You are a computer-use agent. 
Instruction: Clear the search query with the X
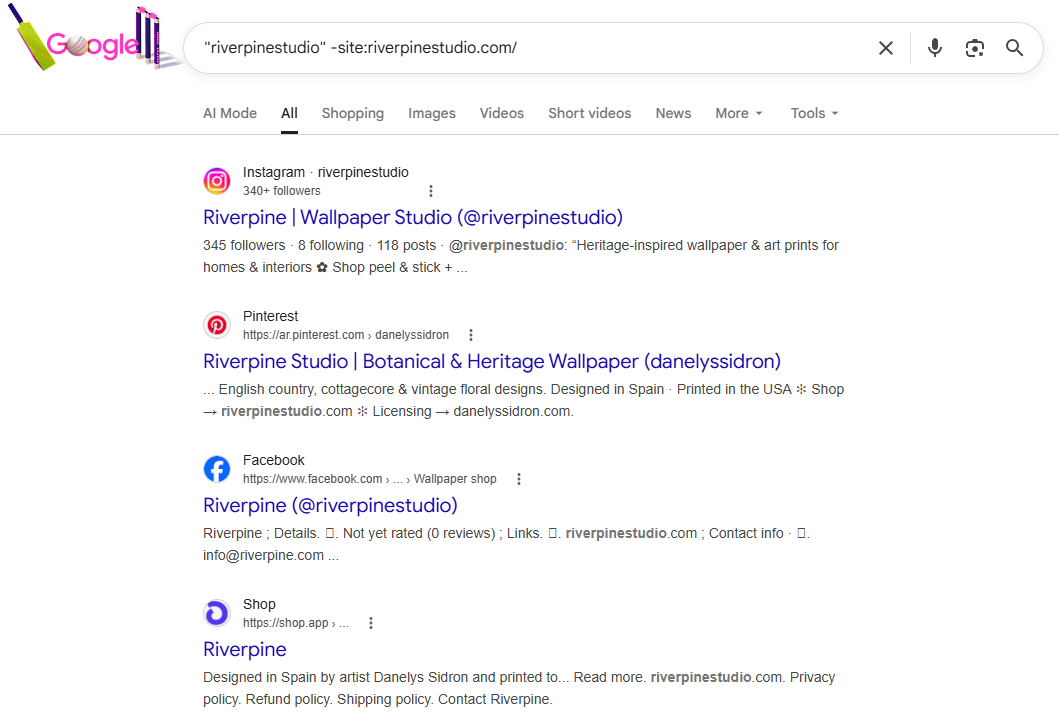(x=885, y=48)
